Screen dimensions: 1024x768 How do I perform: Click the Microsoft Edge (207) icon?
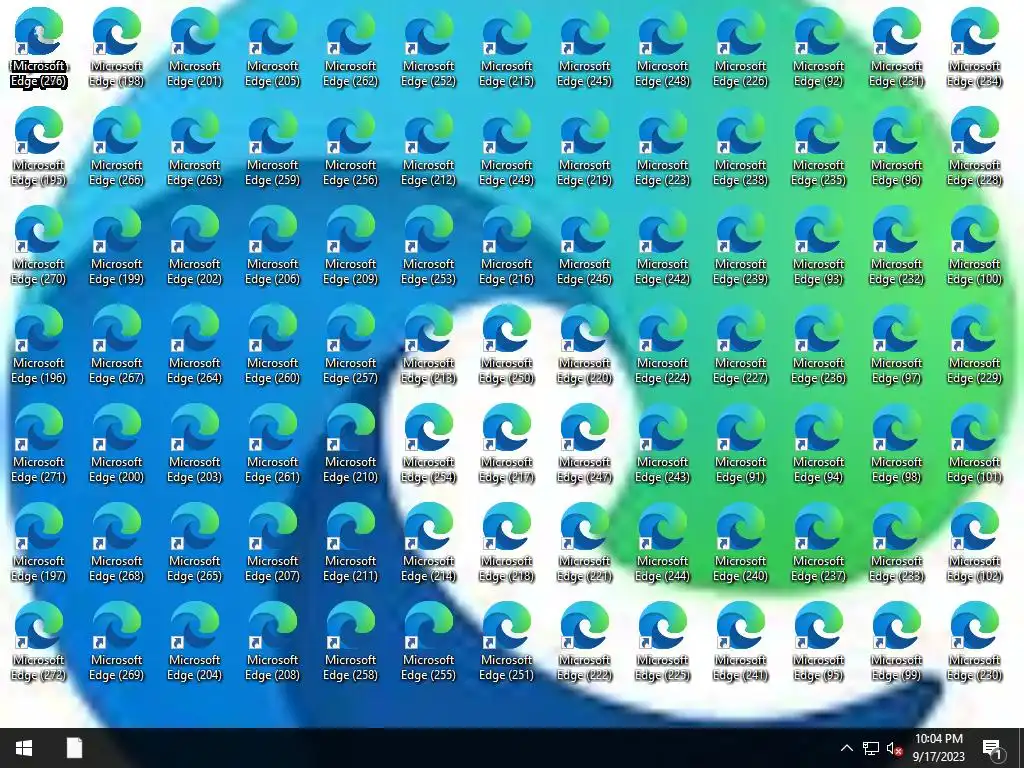272,543
